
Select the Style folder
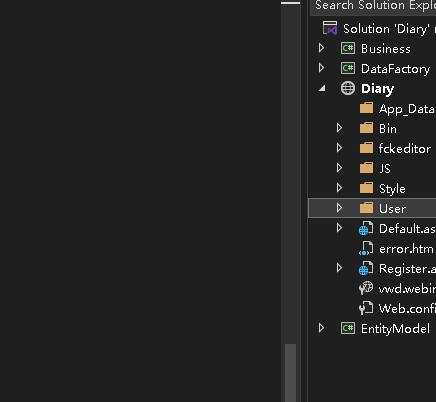[372, 188]
